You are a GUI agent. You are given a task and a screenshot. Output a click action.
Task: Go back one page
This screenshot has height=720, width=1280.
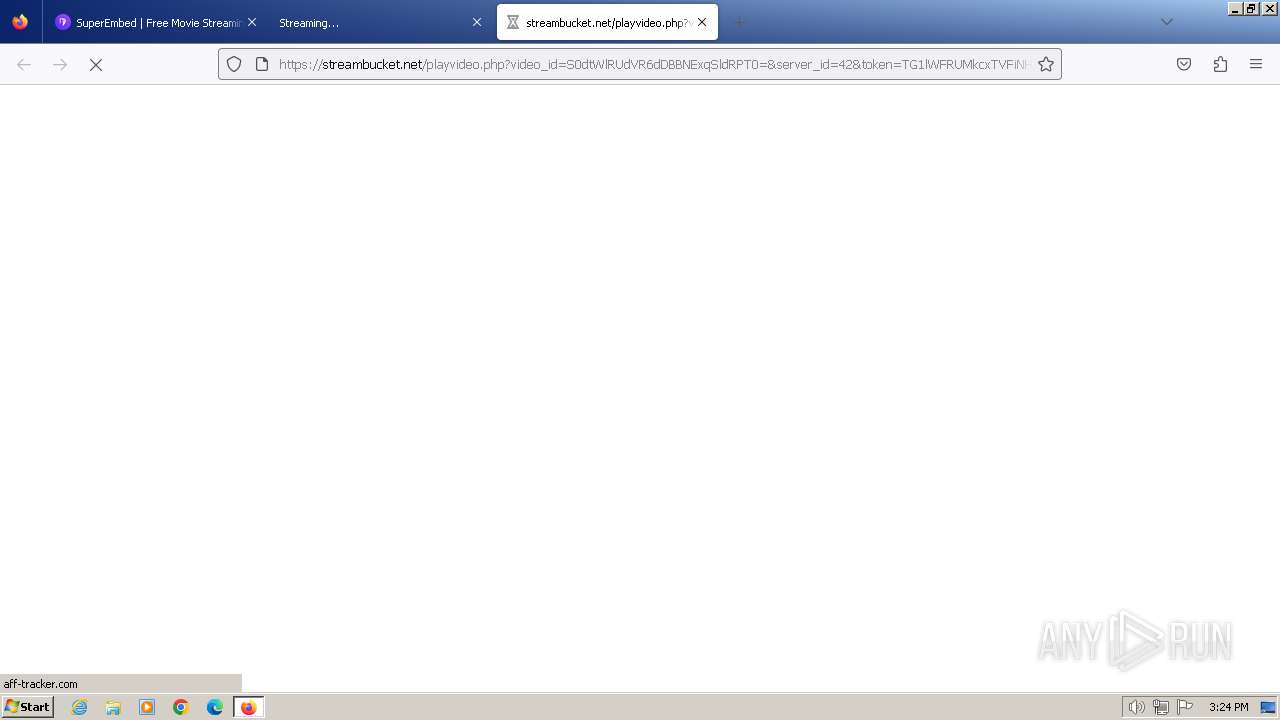click(x=24, y=64)
